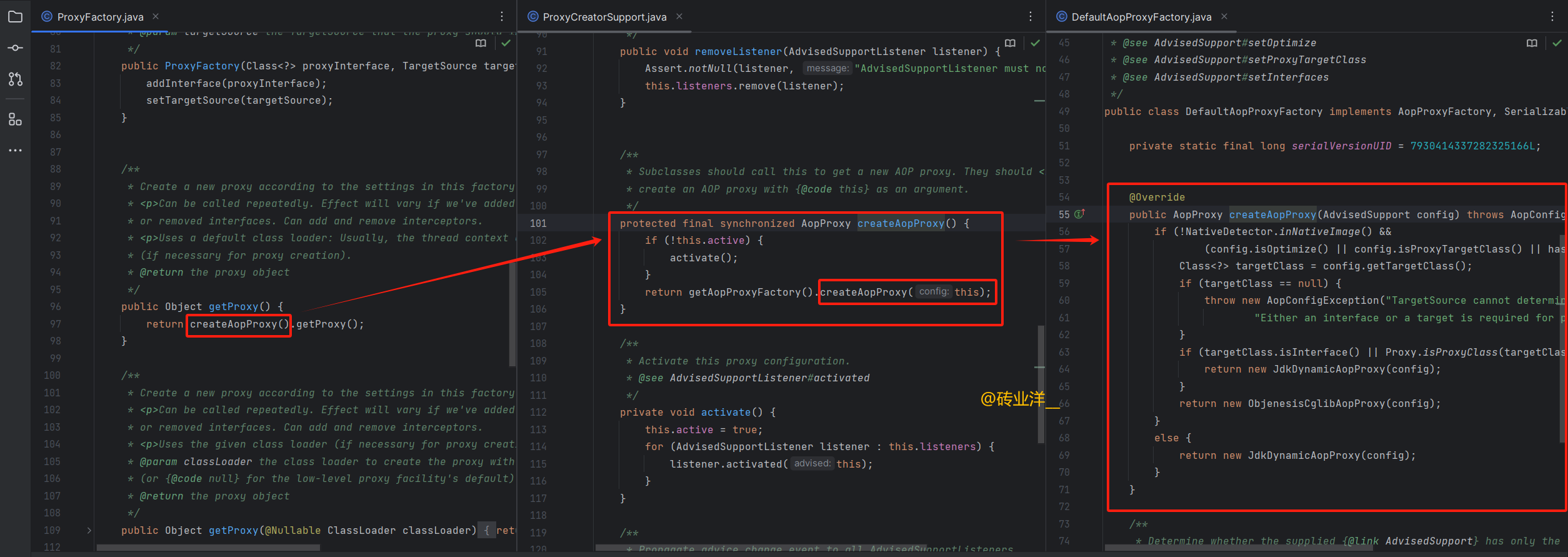Click the horizontal scrollbar in ProxyFactory editor
This screenshot has height=557, width=1568.
pyautogui.click(x=208, y=548)
